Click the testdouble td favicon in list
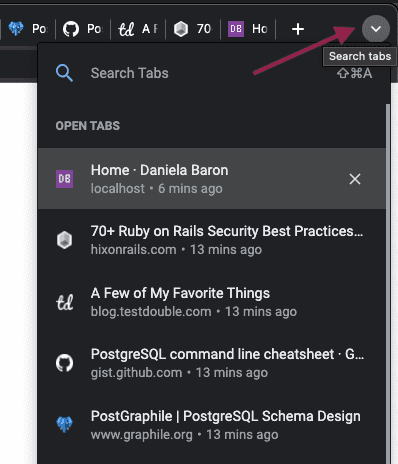The image size is (398, 464). click(x=64, y=302)
